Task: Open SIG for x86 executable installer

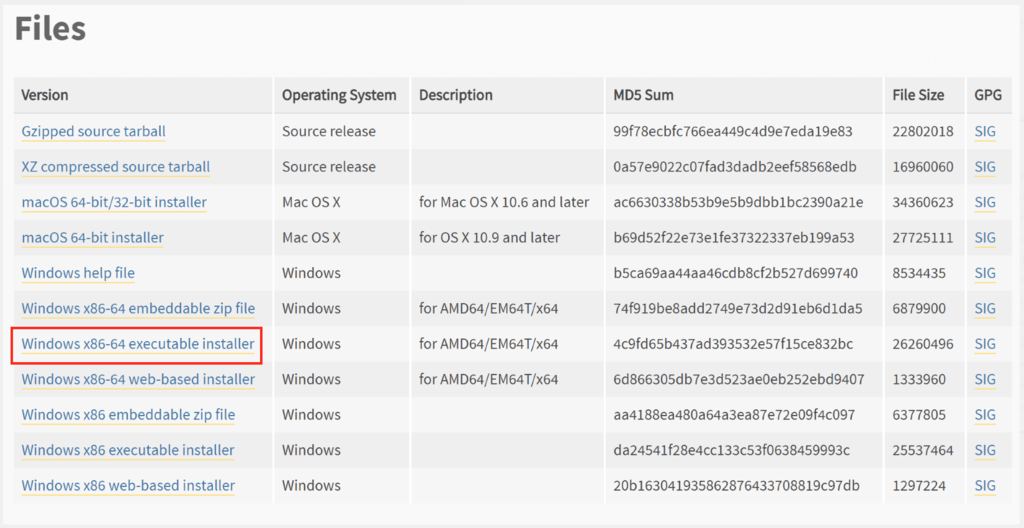Action: pos(985,450)
